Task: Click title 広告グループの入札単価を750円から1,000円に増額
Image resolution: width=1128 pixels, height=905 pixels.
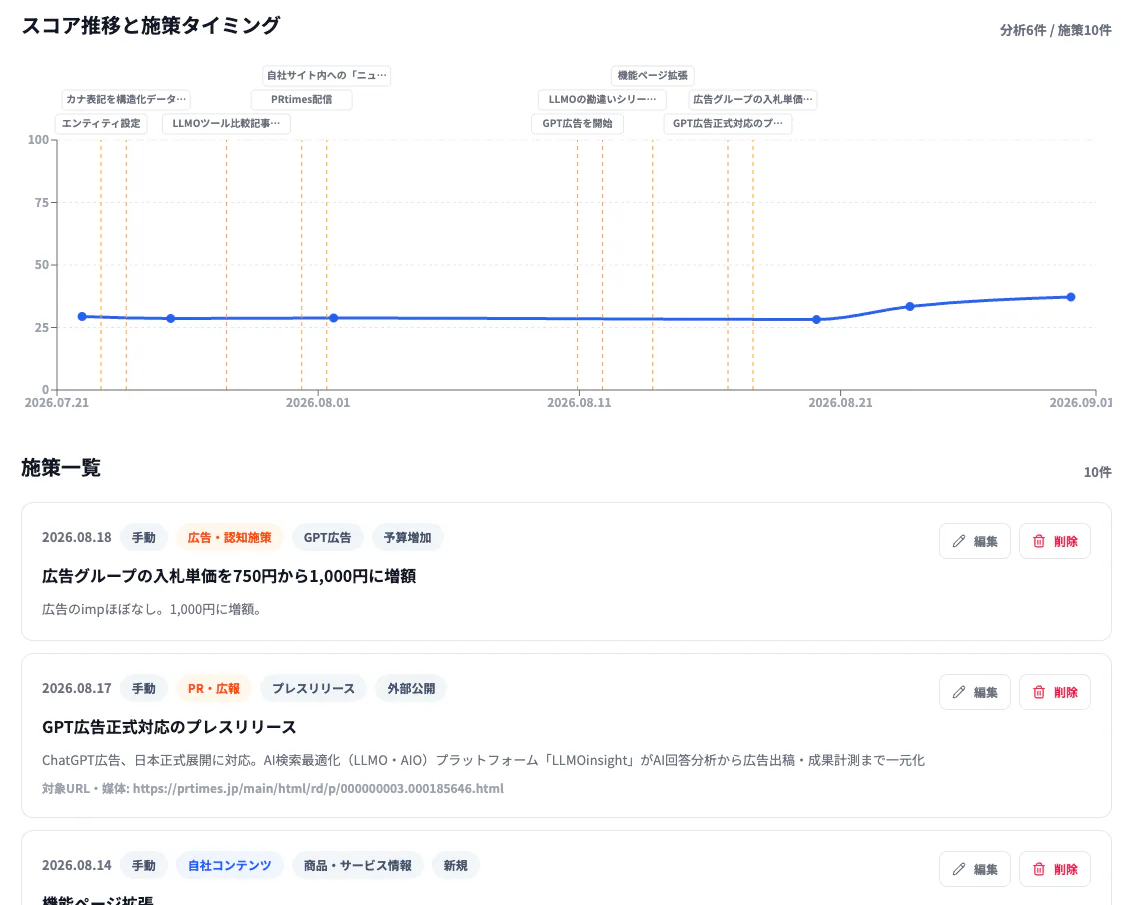Action: [x=229, y=576]
